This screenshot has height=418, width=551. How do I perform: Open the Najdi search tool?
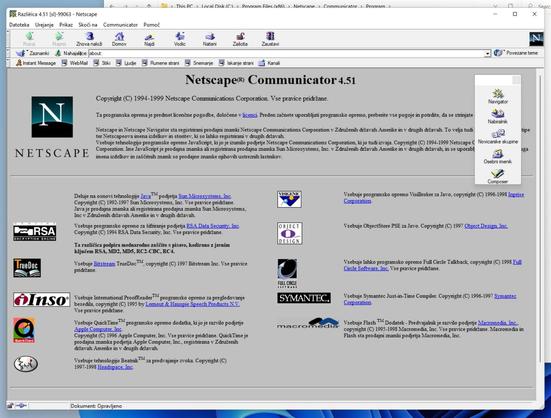tap(149, 39)
